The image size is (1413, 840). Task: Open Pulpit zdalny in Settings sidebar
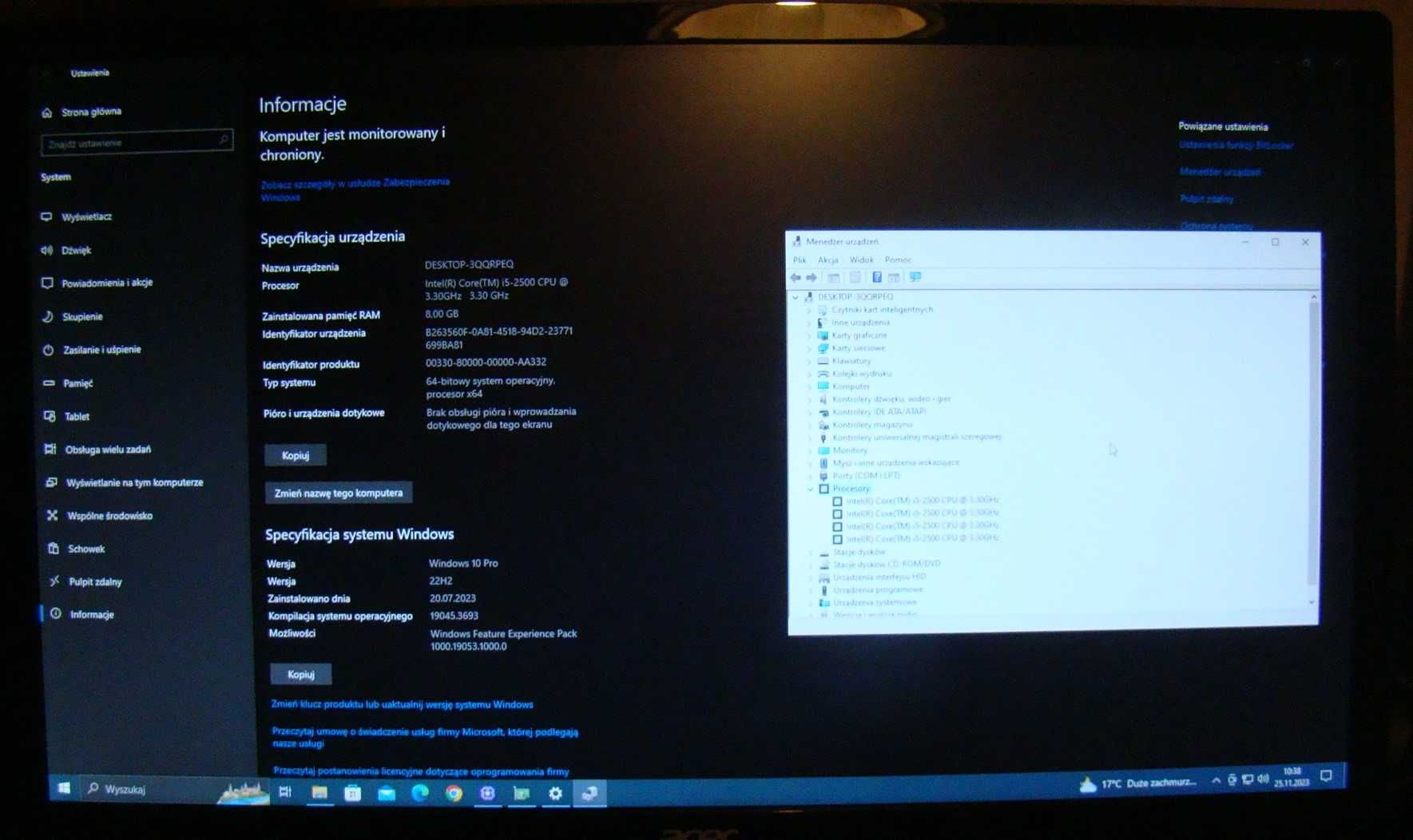click(95, 582)
